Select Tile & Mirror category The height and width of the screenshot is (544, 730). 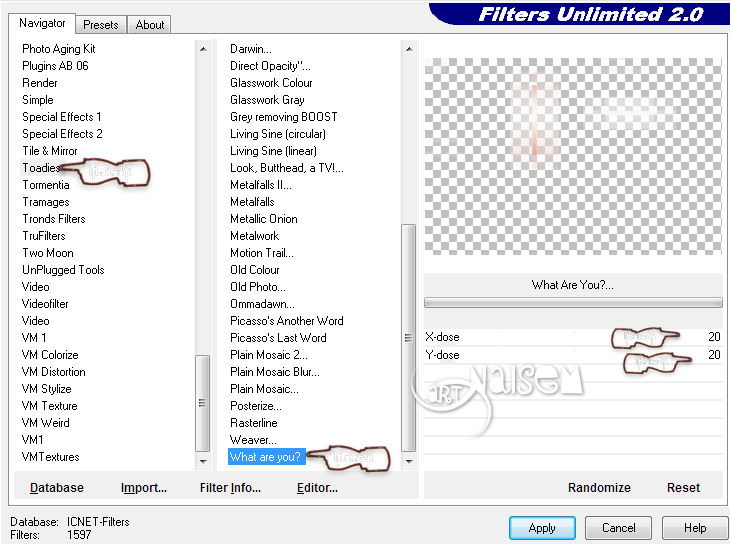pos(49,151)
